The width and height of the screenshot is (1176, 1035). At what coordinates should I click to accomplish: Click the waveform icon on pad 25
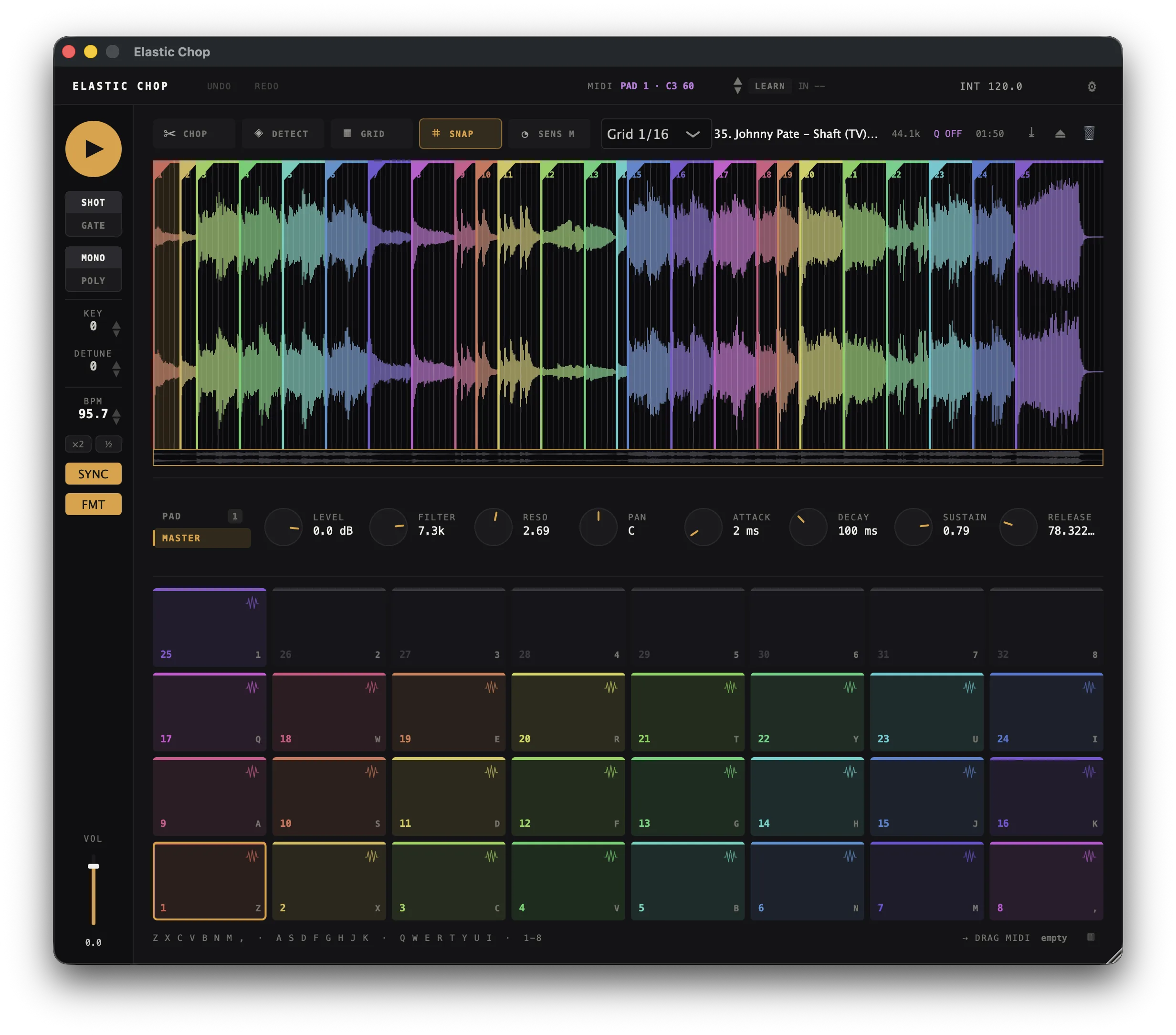(x=252, y=602)
